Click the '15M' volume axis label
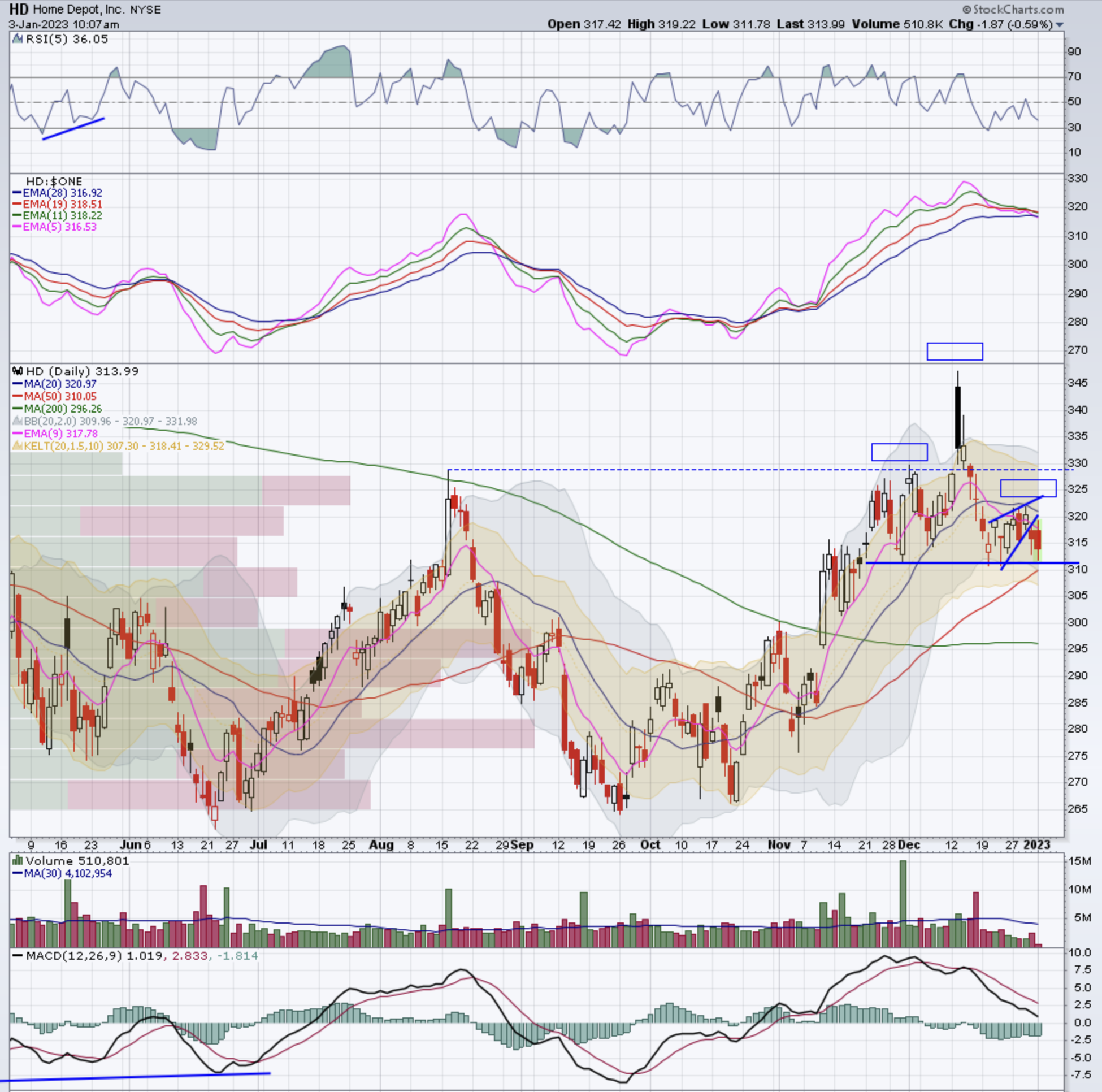The width and height of the screenshot is (1102, 1092). [1081, 861]
